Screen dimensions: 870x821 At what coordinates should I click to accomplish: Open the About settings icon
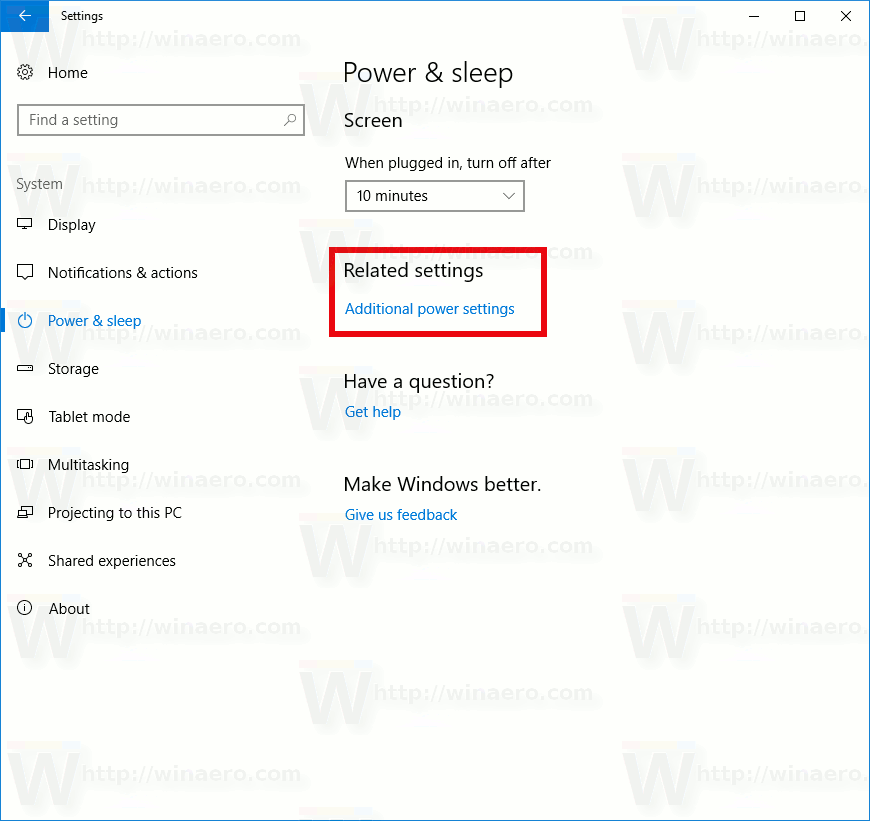tap(24, 609)
